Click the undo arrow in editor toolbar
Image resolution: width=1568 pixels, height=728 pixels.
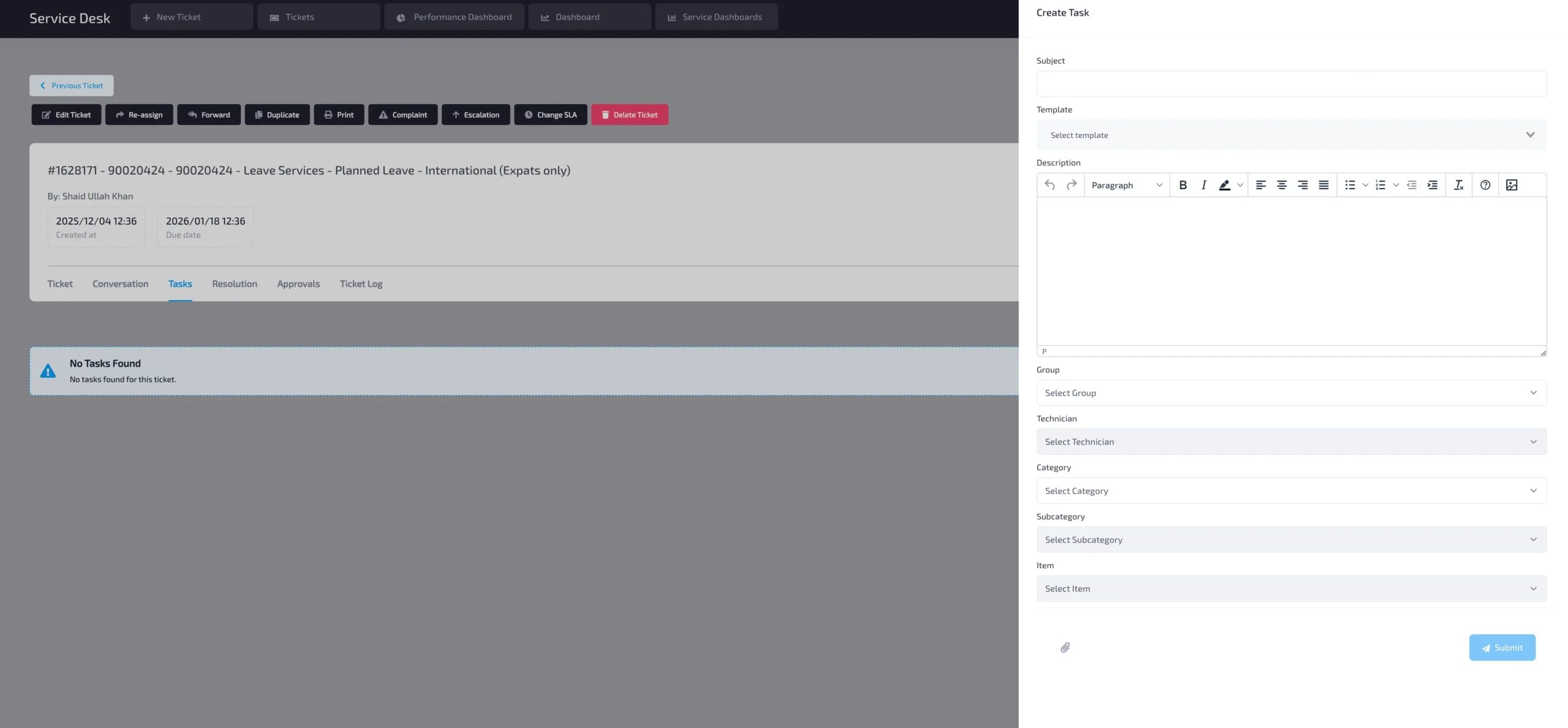[x=1050, y=185]
